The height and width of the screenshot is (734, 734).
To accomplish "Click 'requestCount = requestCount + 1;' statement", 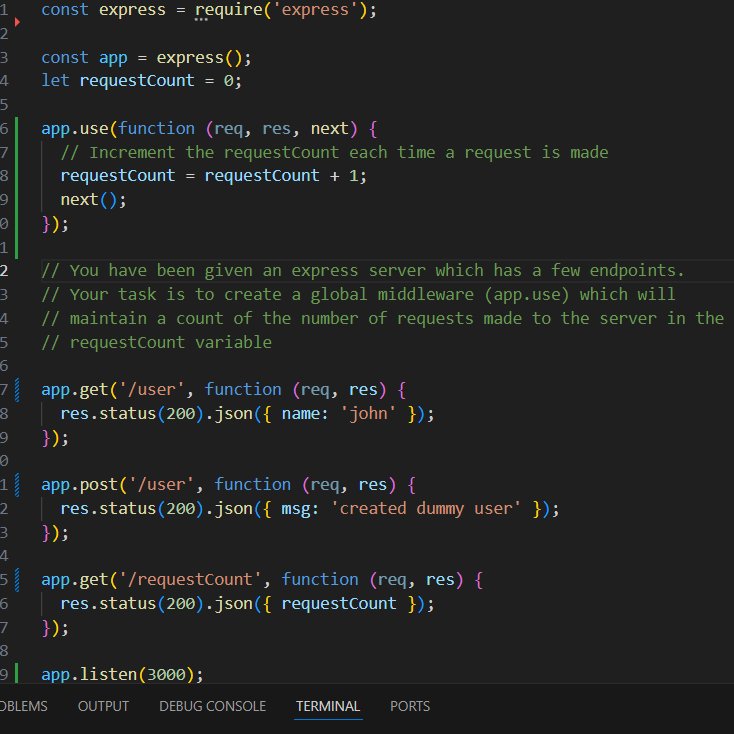I will point(213,176).
